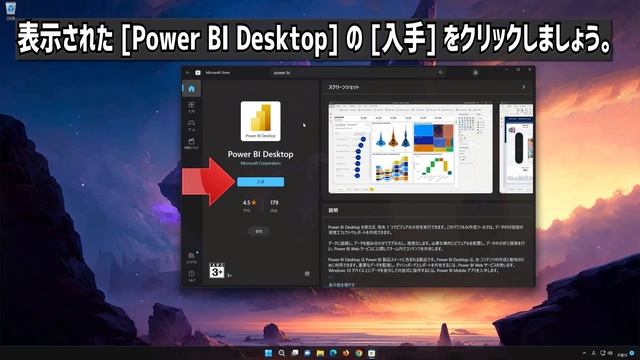Open the Windows Start button
Screen dimensions: 640x360
click(x=268, y=353)
